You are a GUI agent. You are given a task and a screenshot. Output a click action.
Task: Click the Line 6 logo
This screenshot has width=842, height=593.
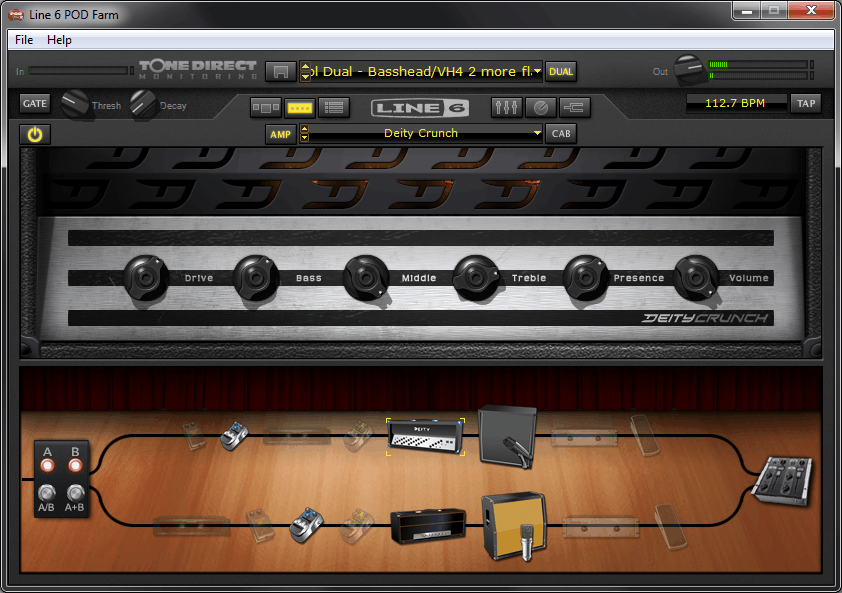click(x=420, y=108)
